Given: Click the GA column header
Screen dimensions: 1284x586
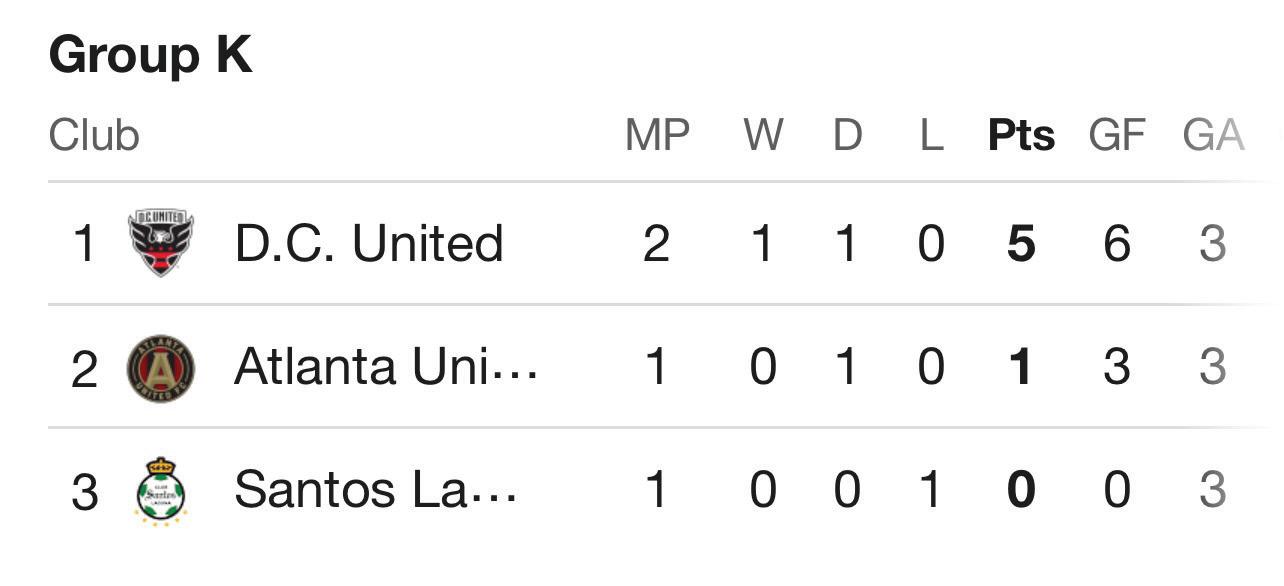Looking at the screenshot, I should tap(1213, 135).
